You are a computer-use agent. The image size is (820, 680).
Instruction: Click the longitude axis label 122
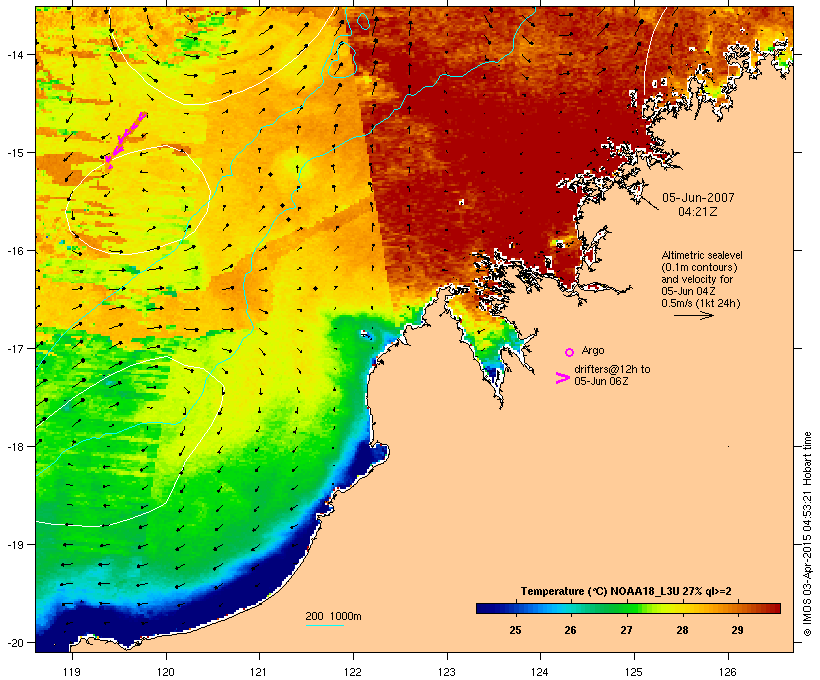click(353, 672)
